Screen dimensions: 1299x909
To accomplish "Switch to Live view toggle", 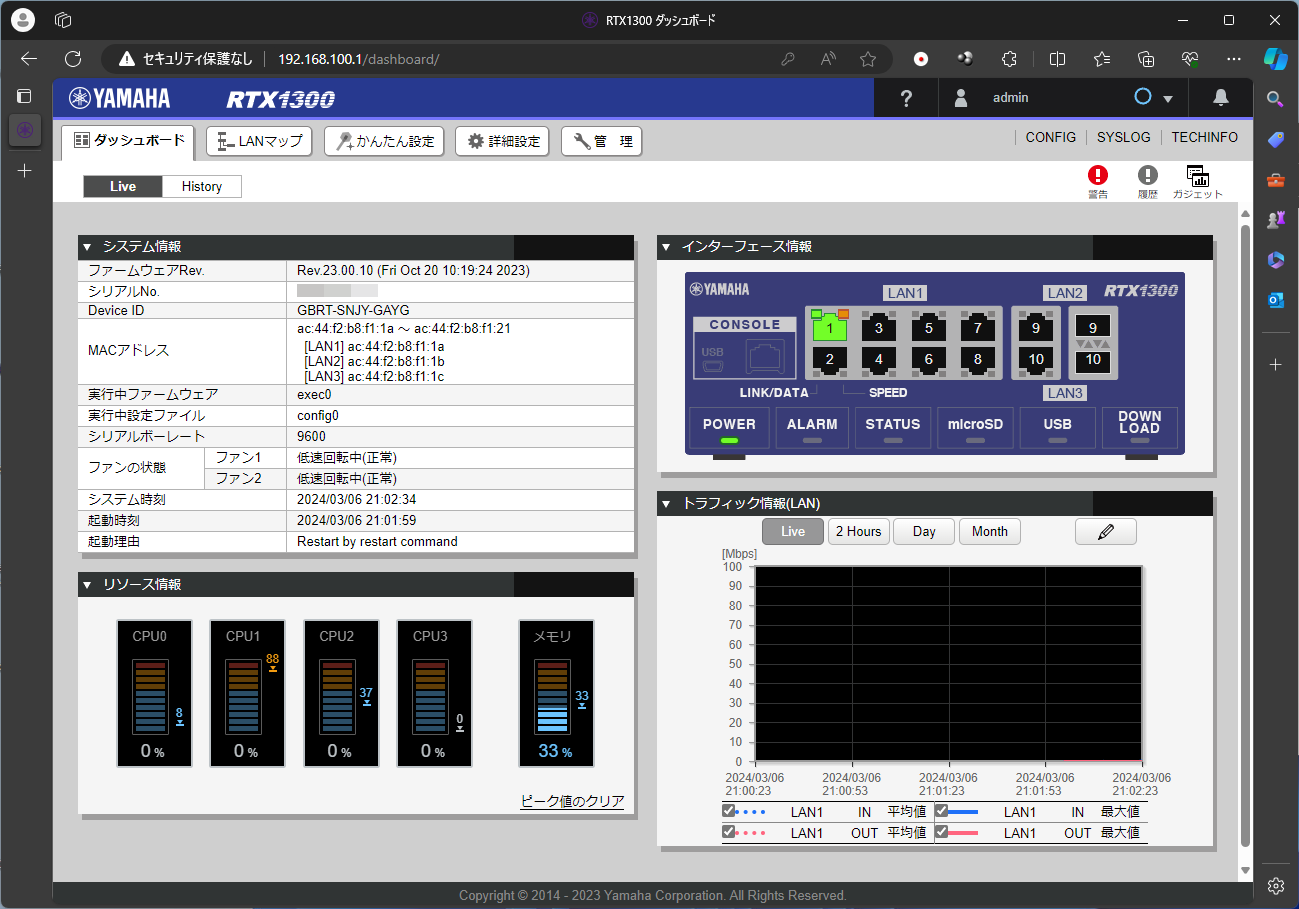I will point(122,186).
